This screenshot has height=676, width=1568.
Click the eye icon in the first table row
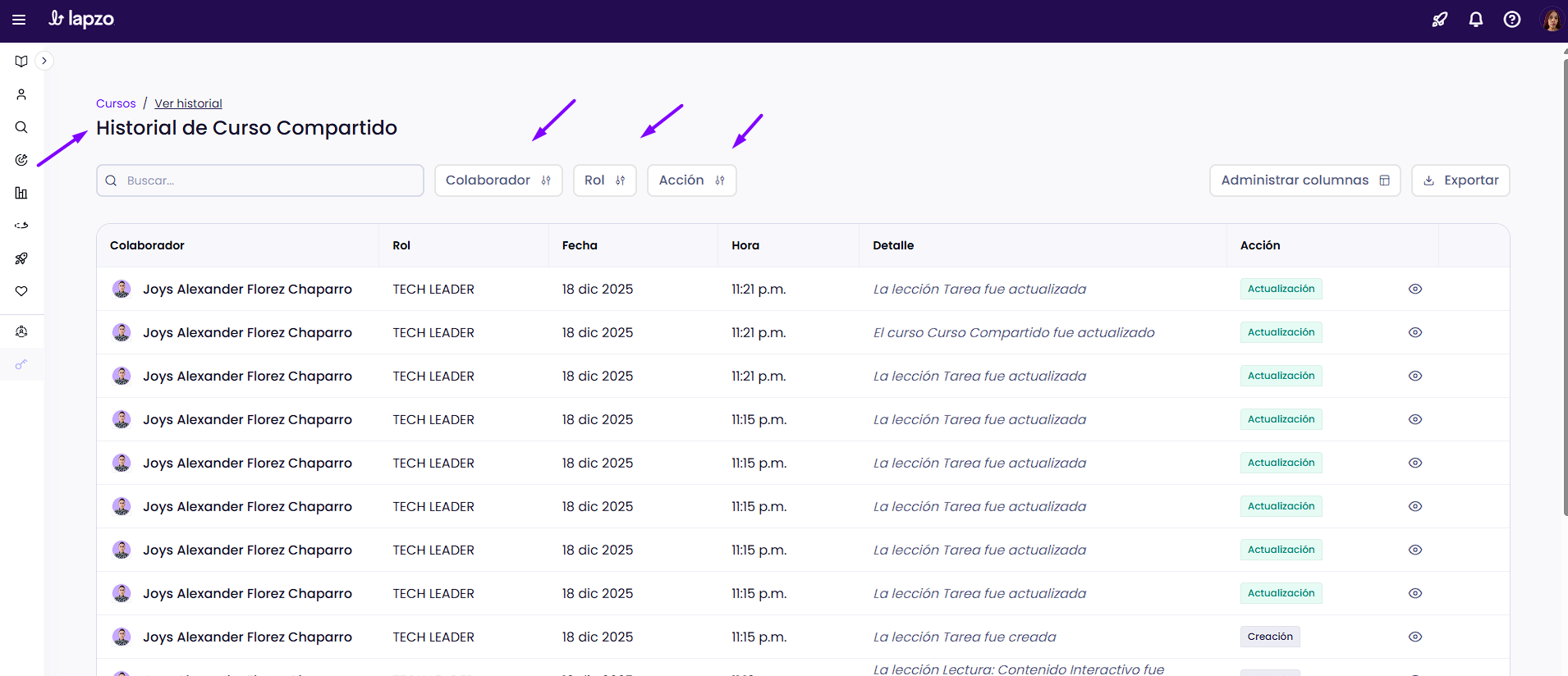(1414, 289)
